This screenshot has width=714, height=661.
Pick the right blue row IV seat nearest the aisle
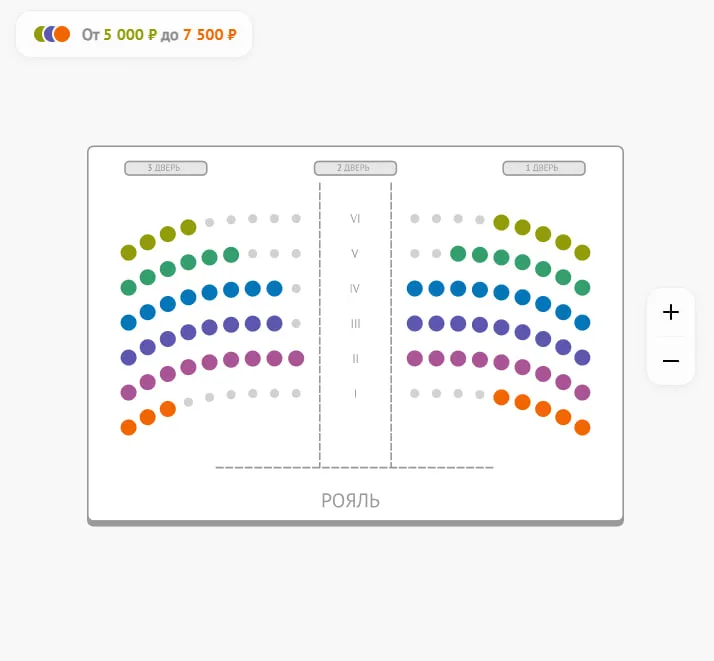[414, 288]
